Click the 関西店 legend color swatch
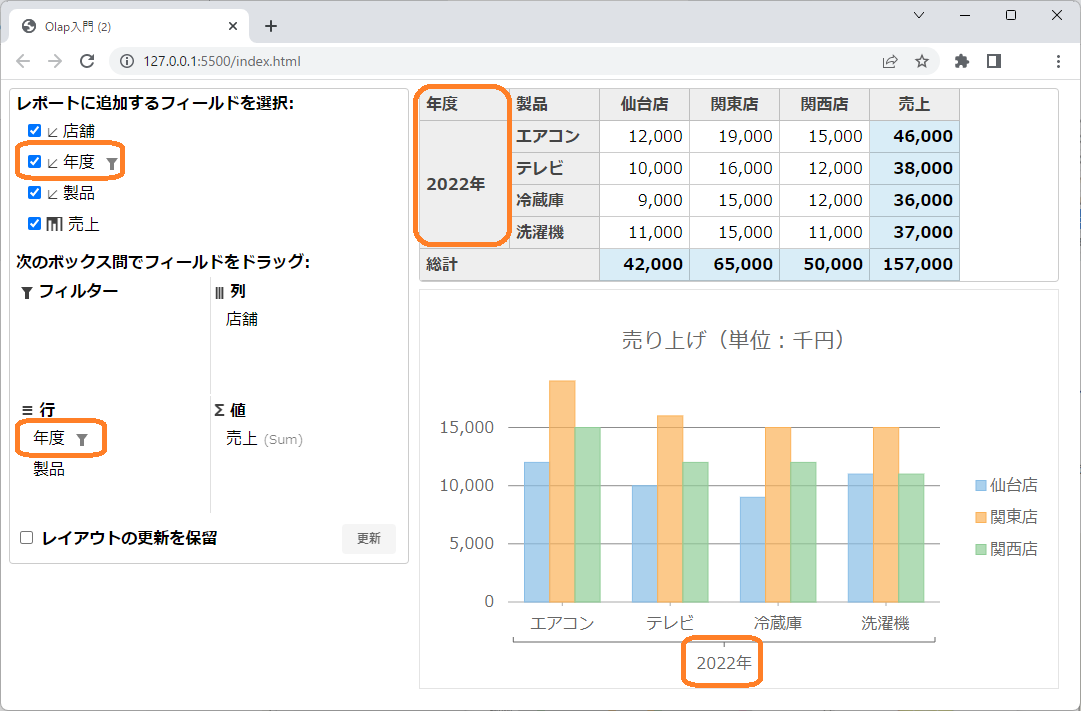 coord(981,550)
